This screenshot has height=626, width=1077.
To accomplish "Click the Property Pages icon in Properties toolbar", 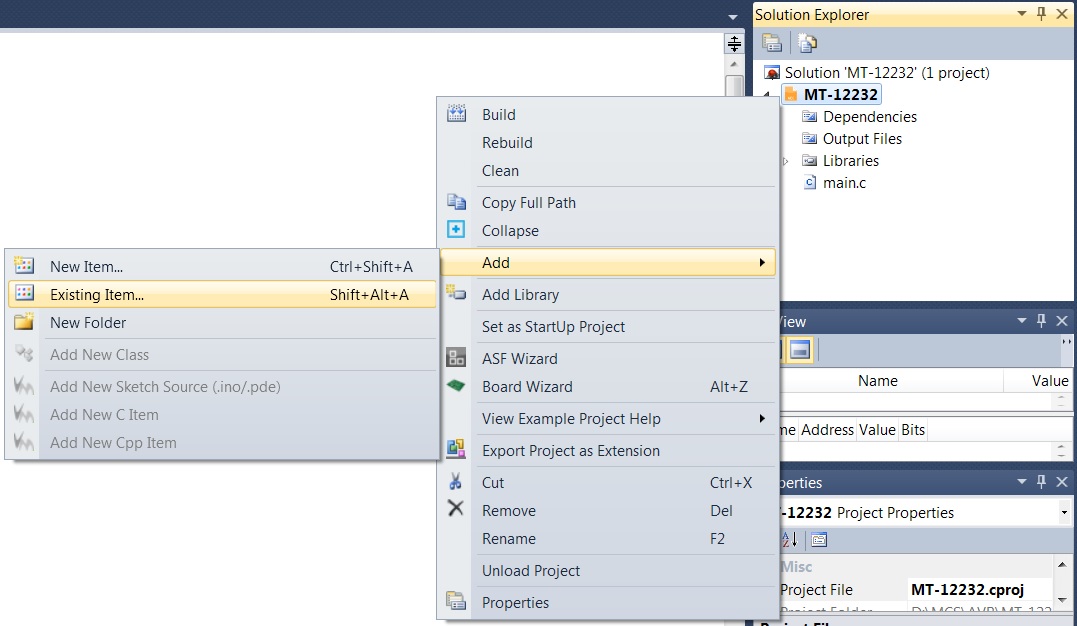I will 819,540.
